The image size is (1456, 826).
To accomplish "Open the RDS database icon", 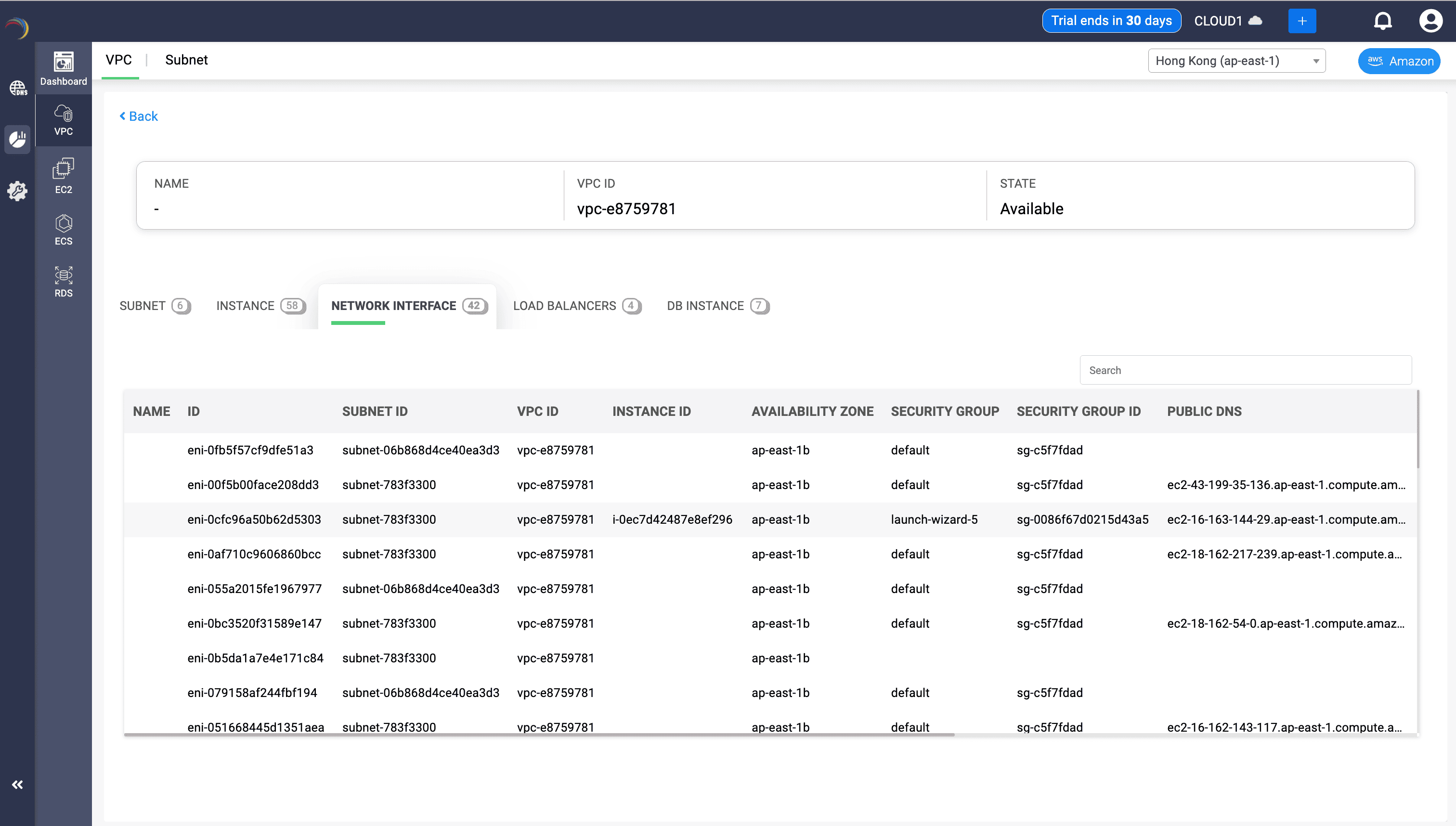I will (x=63, y=282).
